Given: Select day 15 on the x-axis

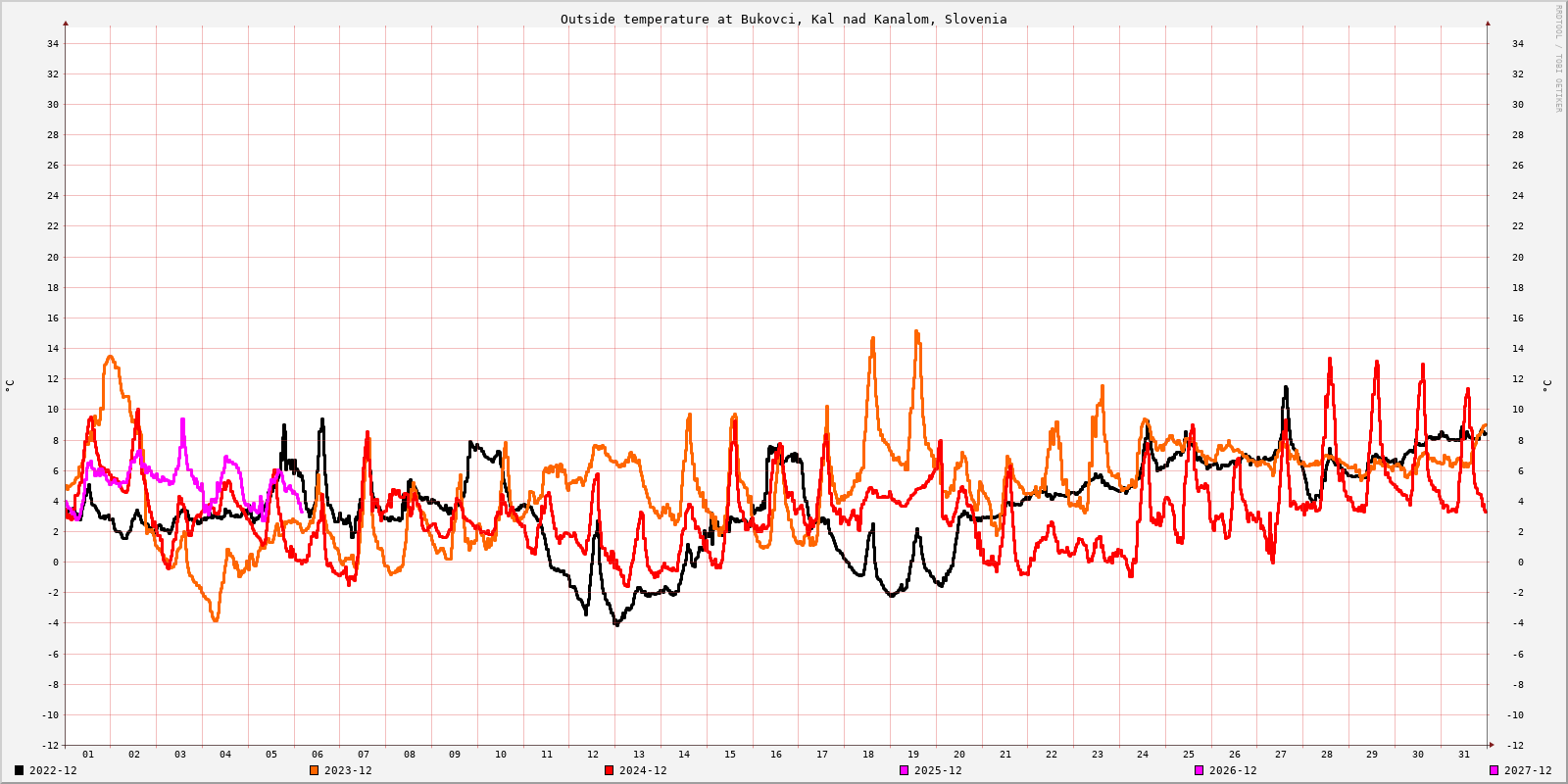Looking at the screenshot, I should (730, 755).
